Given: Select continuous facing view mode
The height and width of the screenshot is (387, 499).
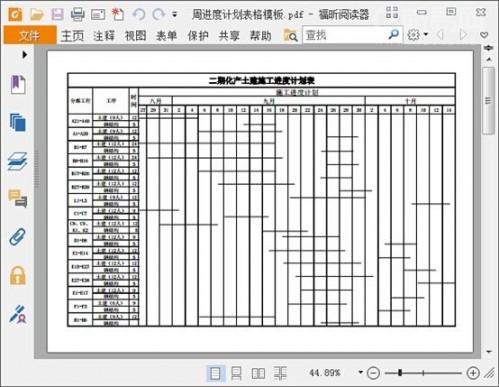Looking at the screenshot, I should [x=280, y=373].
